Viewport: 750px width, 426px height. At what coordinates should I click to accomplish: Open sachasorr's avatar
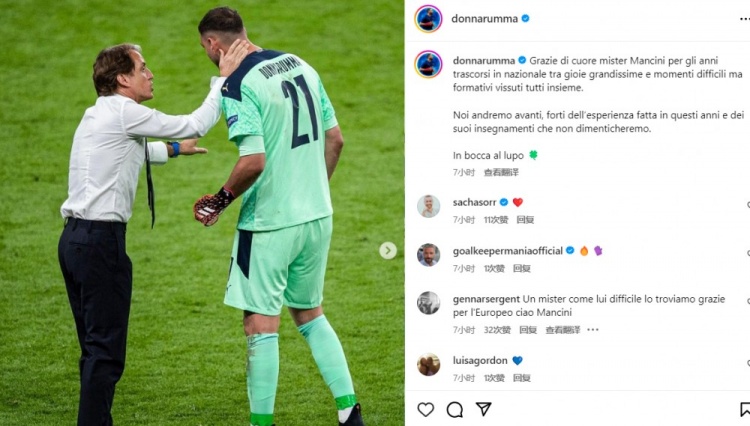pos(428,207)
